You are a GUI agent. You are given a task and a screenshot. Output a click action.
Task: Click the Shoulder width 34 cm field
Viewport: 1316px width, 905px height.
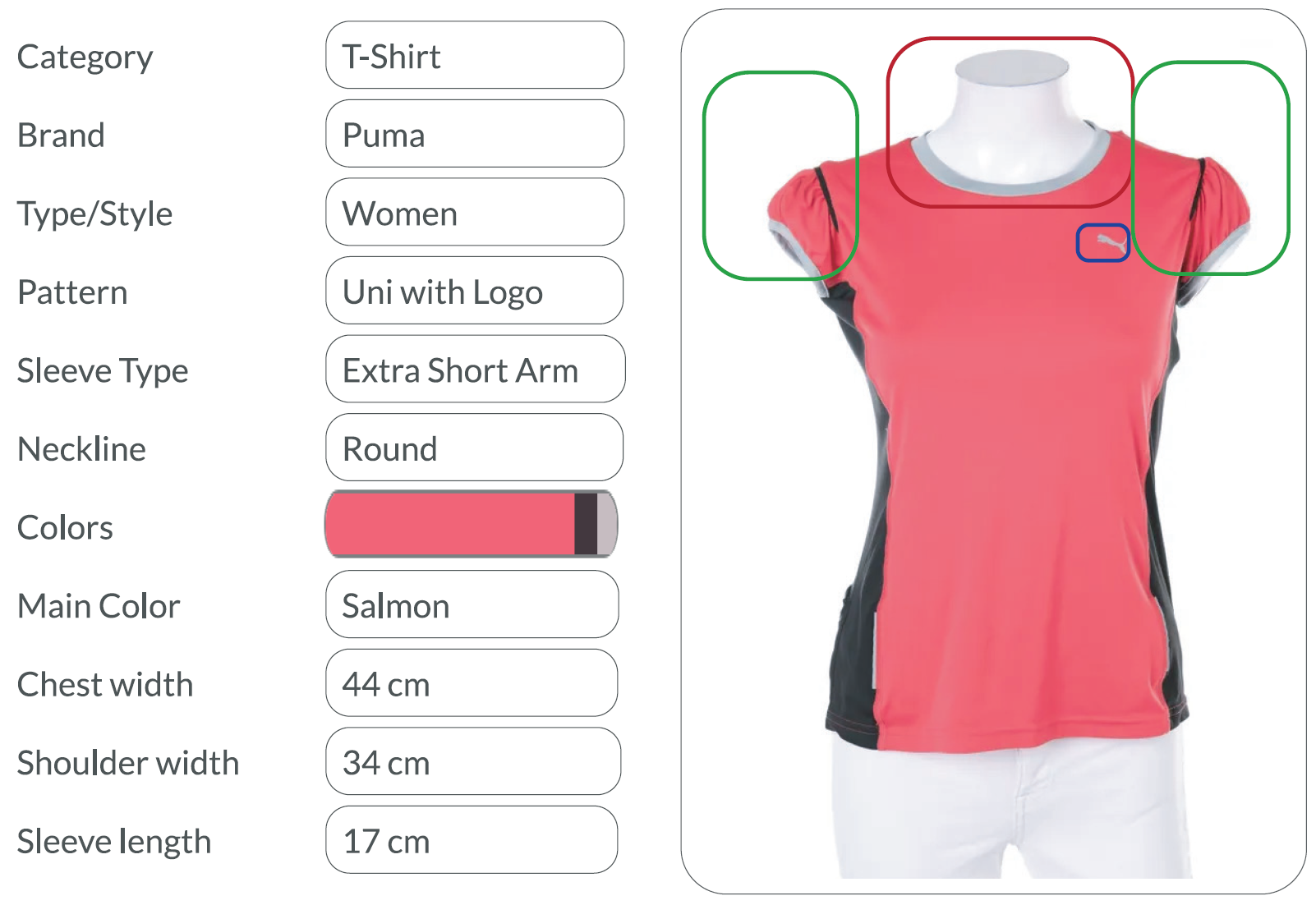coord(473,762)
